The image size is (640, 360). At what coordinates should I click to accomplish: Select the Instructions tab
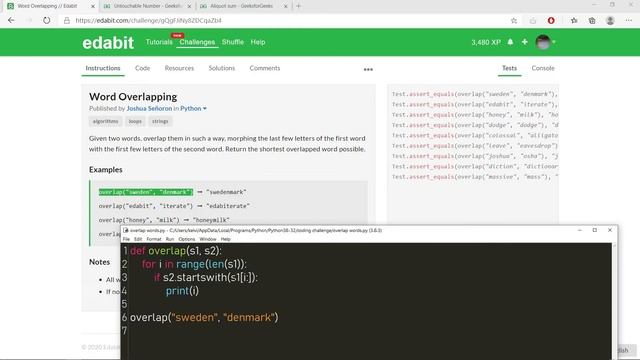(x=103, y=68)
